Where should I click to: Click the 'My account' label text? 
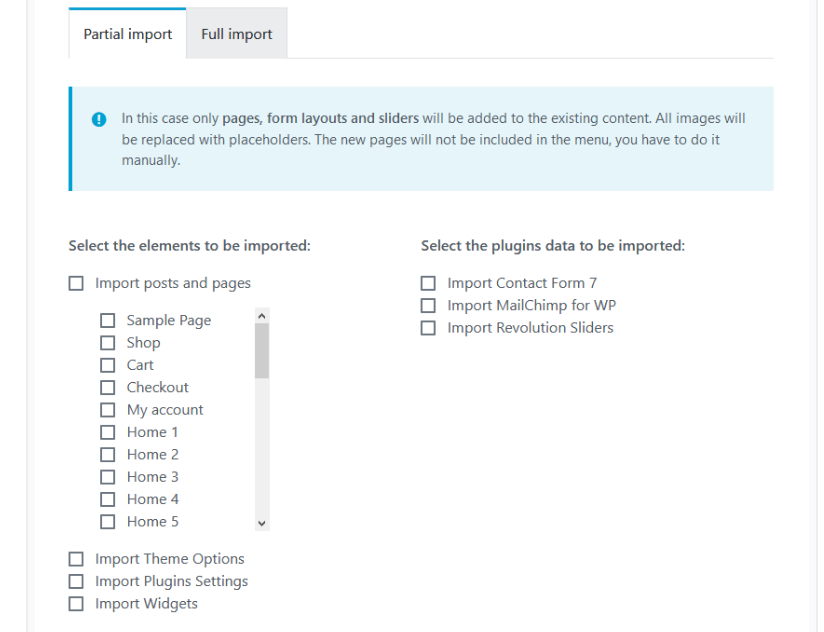tap(165, 410)
